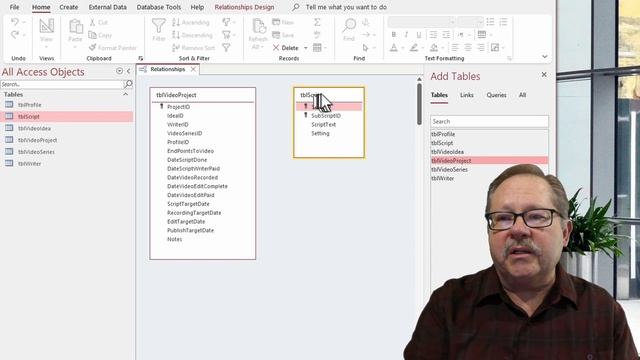Toggle Underline text formatting
Screen dimensions: 640x360
pyautogui.click(x=419, y=35)
